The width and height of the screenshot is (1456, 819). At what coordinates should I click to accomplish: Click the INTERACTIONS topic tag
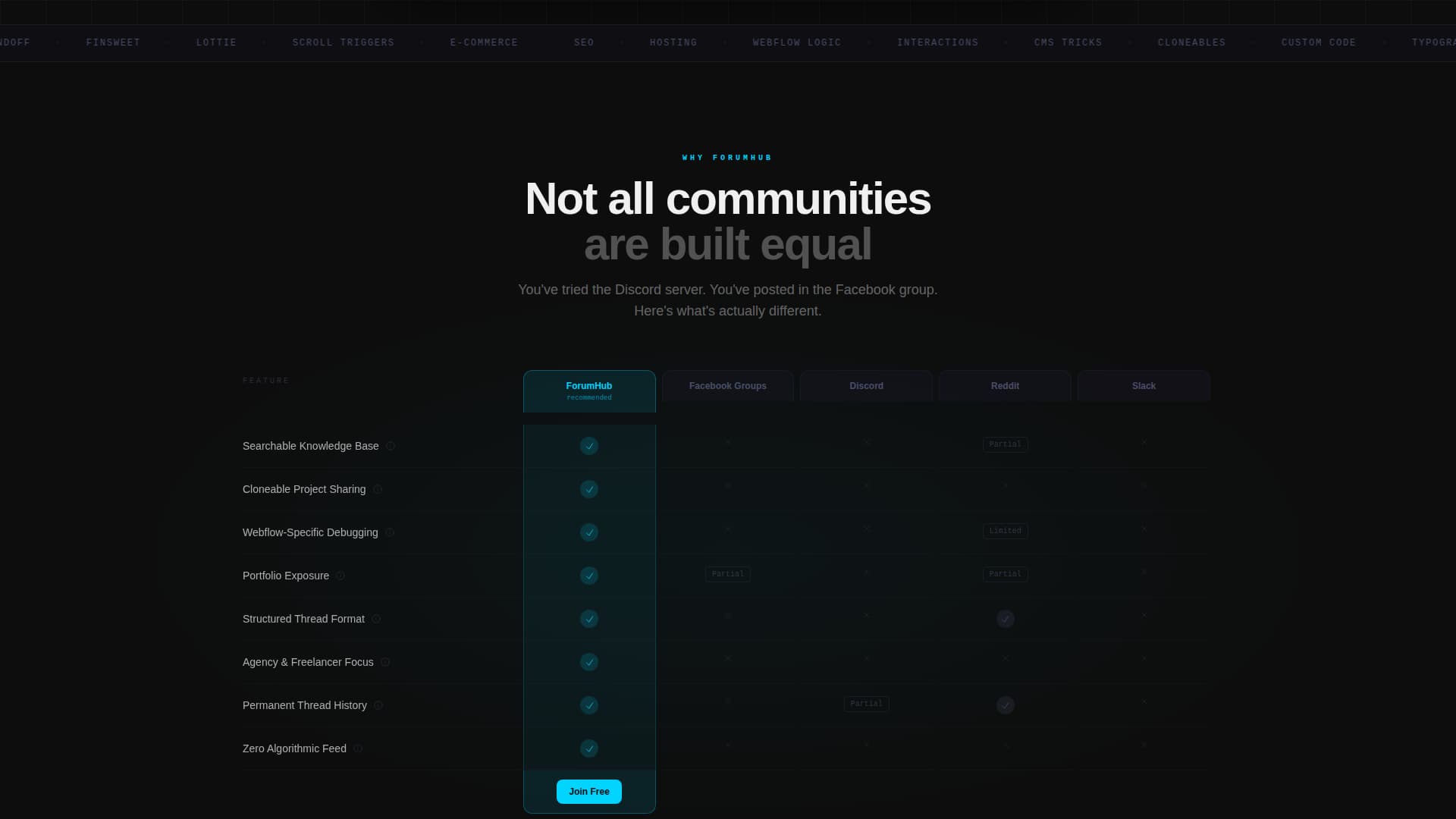(x=938, y=42)
